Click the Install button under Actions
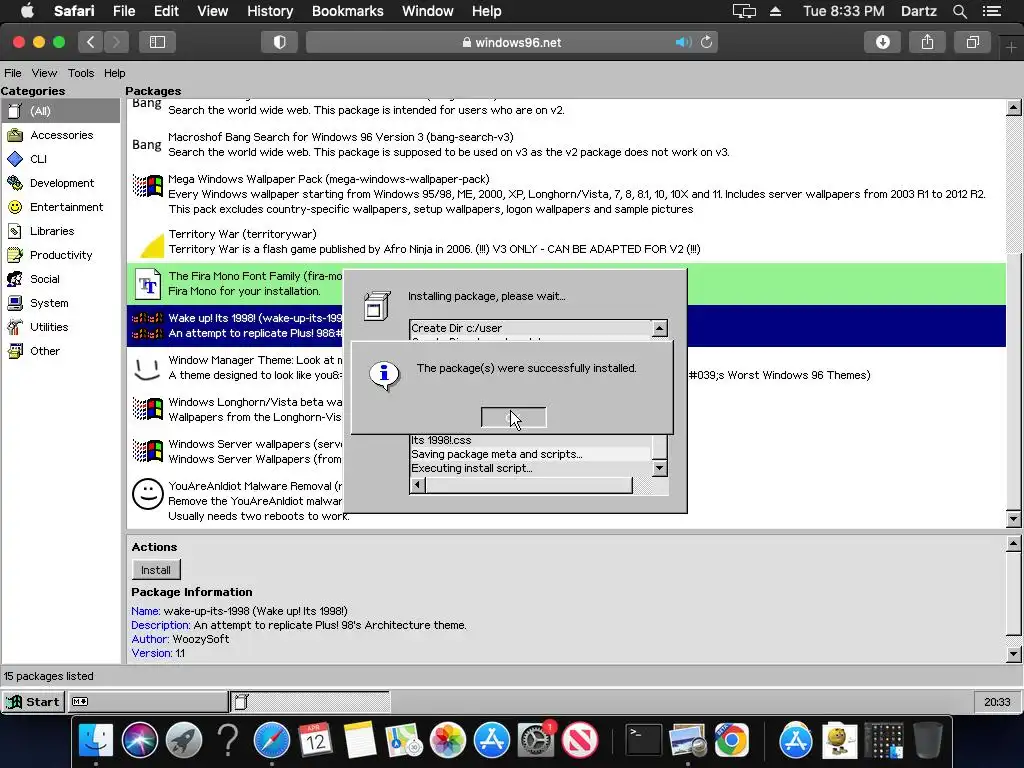Screen dimensions: 1024x768 click(x=156, y=570)
